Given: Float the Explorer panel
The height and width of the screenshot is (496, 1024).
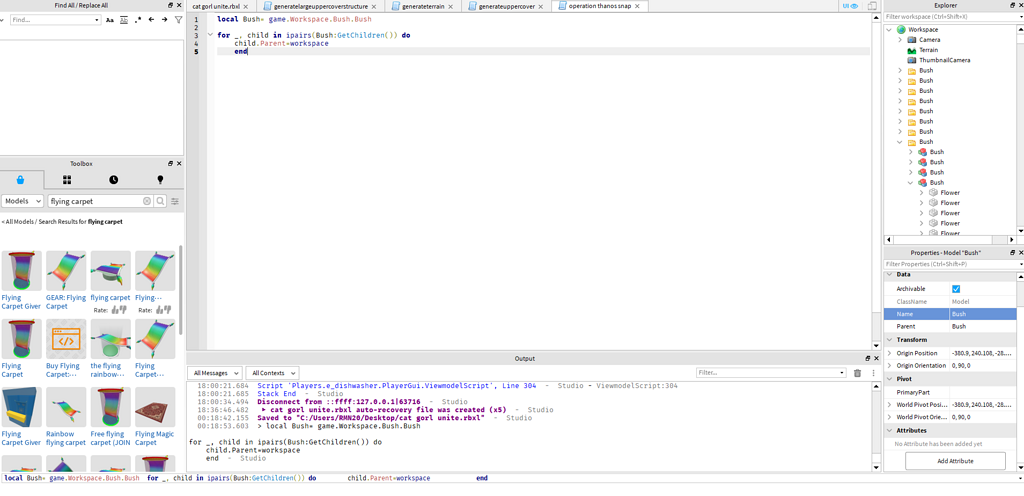Looking at the screenshot, I should [x=1010, y=5].
